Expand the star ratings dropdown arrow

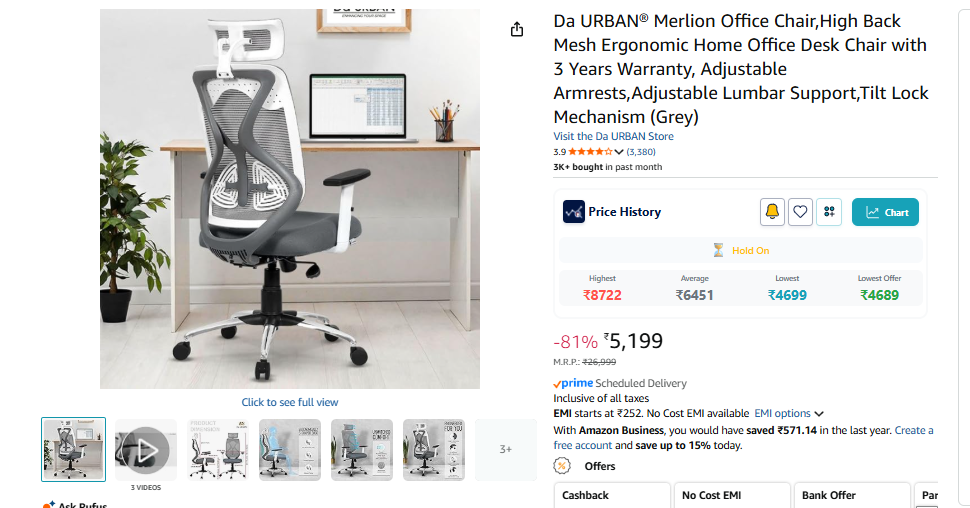pyautogui.click(x=619, y=152)
